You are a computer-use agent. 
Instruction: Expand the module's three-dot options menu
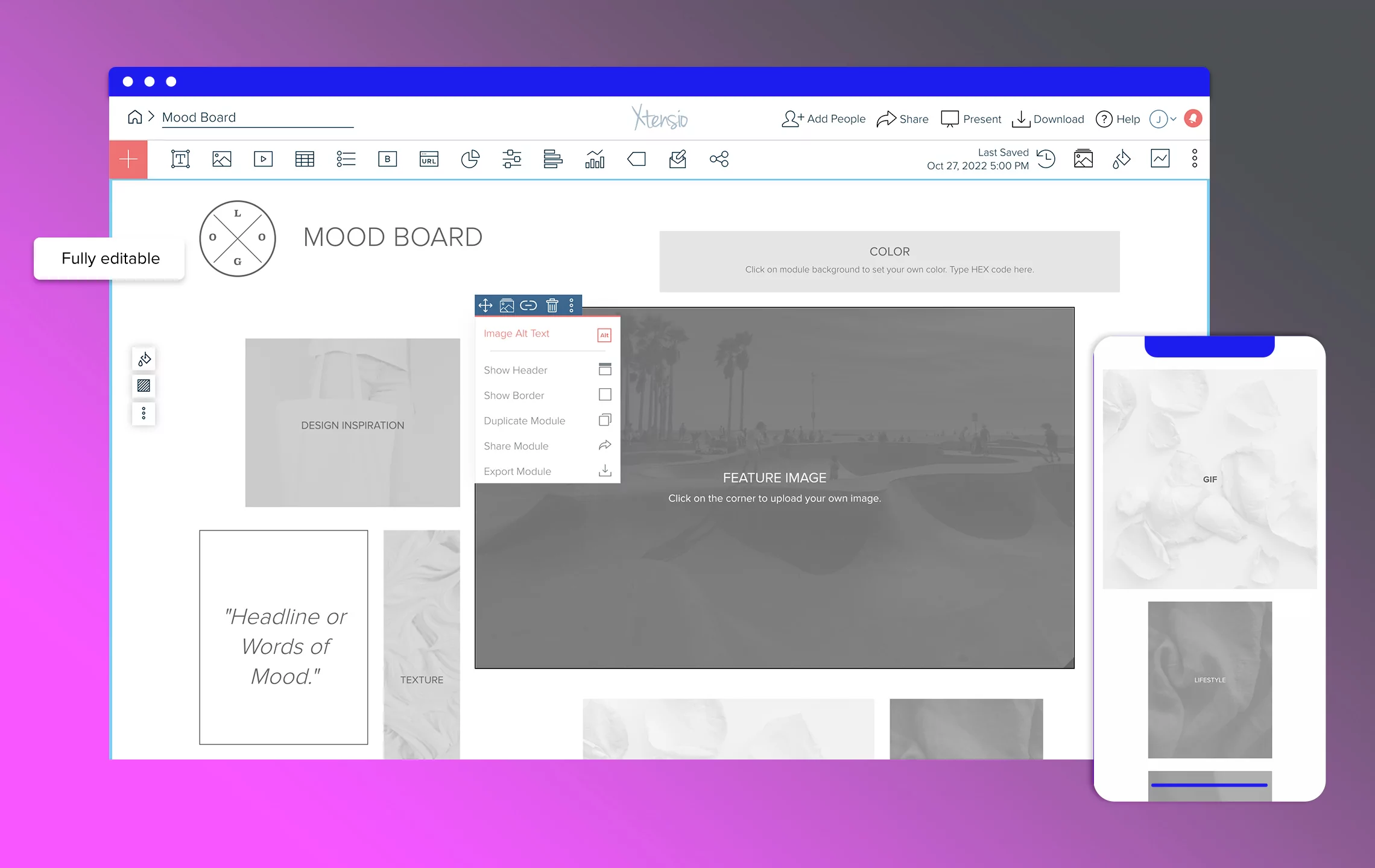point(571,306)
